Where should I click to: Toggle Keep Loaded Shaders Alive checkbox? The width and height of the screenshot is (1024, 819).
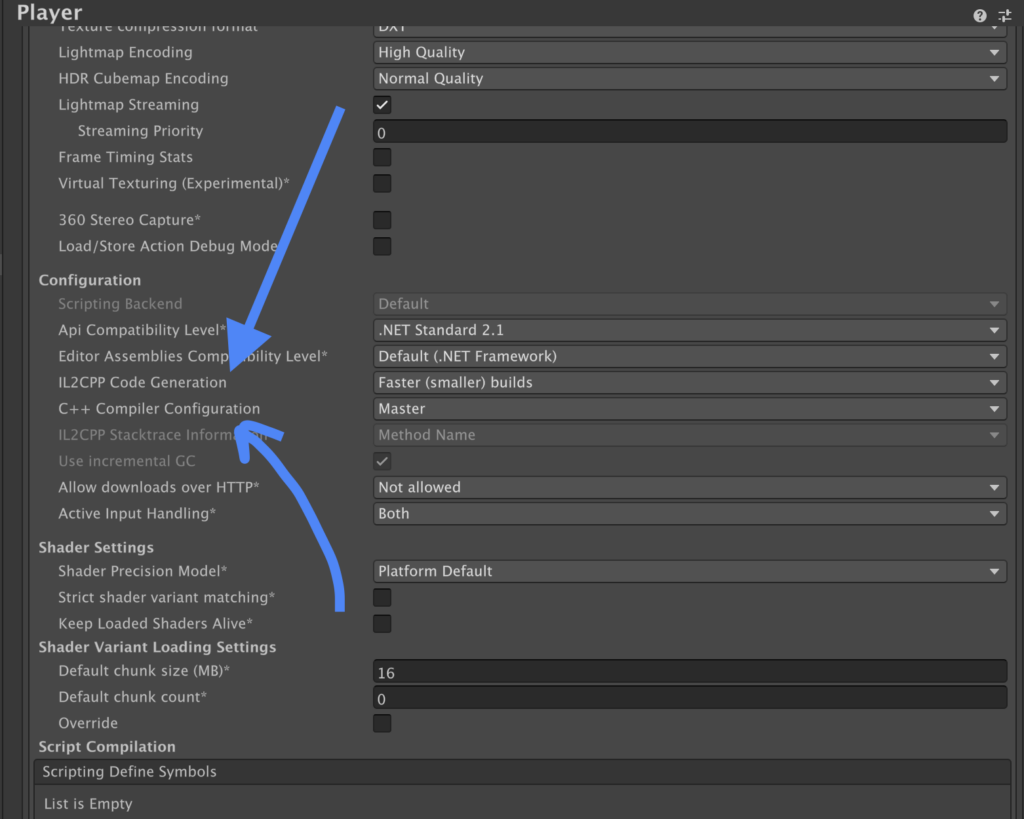[382, 624]
